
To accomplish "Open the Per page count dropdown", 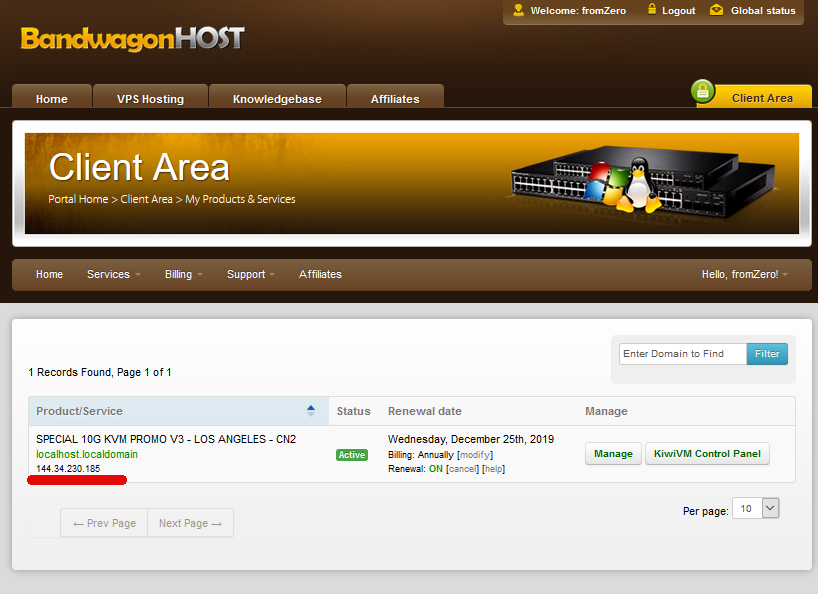I will [x=755, y=508].
